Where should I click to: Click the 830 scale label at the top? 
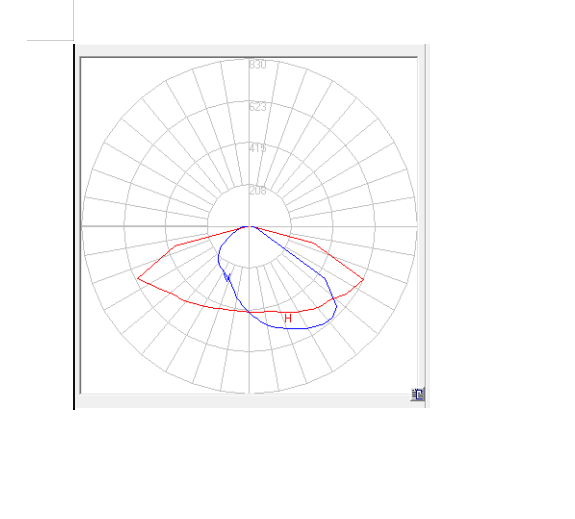coord(257,65)
